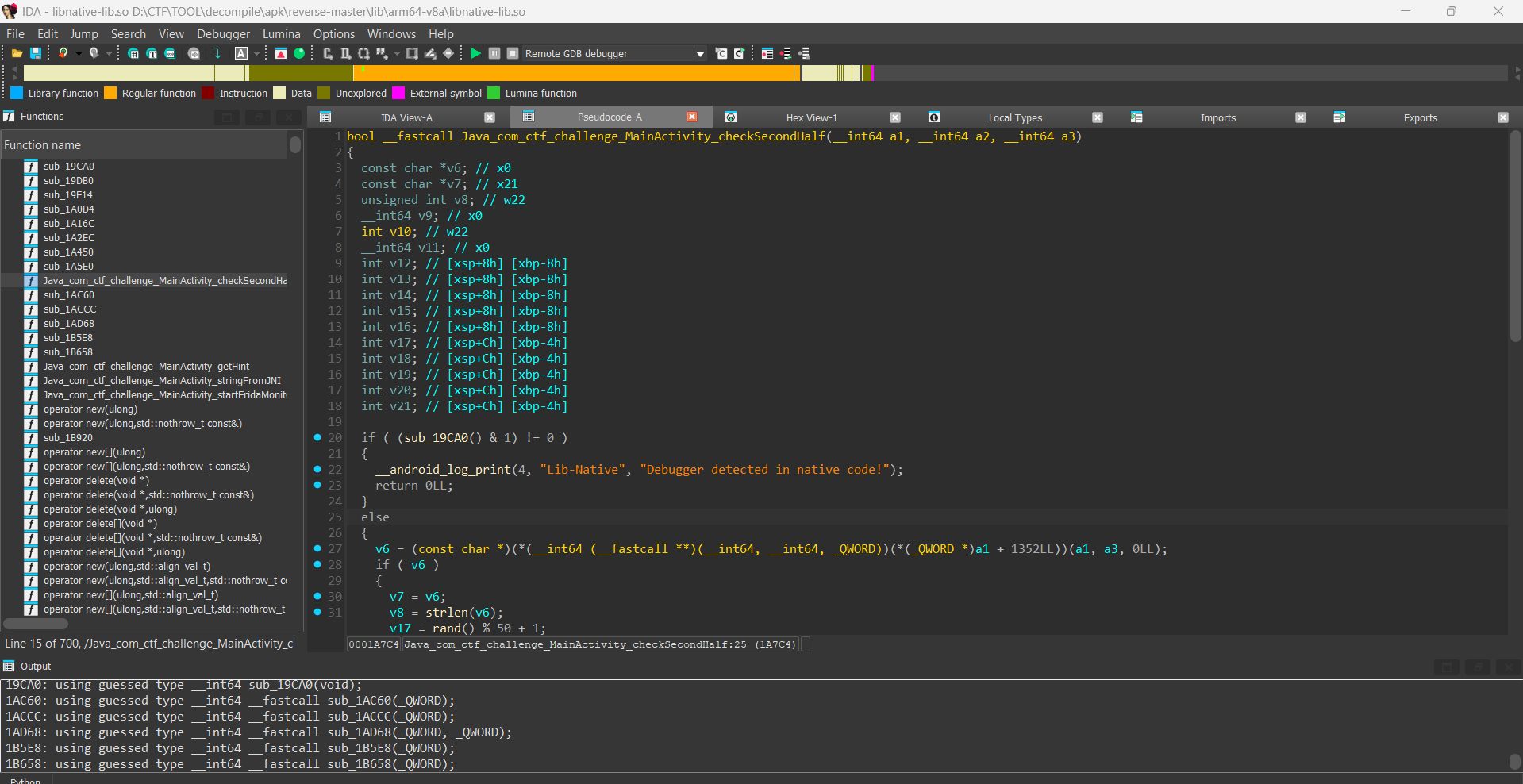This screenshot has height=784, width=1523.
Task: Select Java_com_ctf_challenge_MainActivity_getHint function
Action: (x=146, y=367)
